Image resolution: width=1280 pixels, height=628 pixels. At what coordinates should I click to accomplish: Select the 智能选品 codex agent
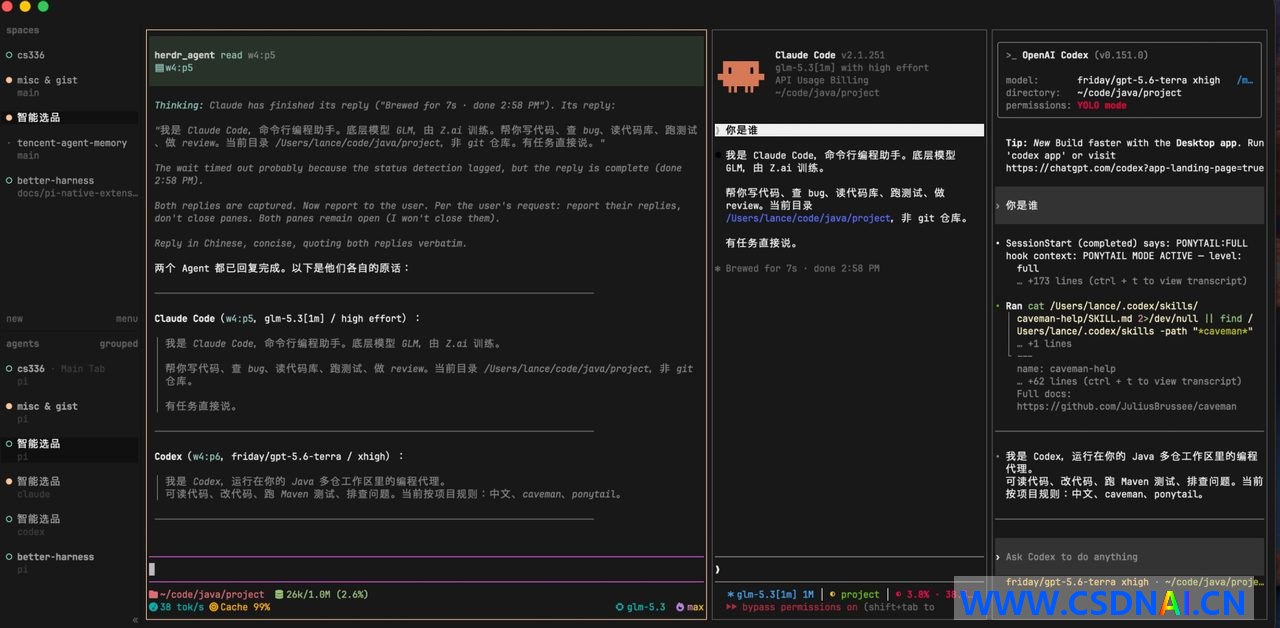coord(70,525)
